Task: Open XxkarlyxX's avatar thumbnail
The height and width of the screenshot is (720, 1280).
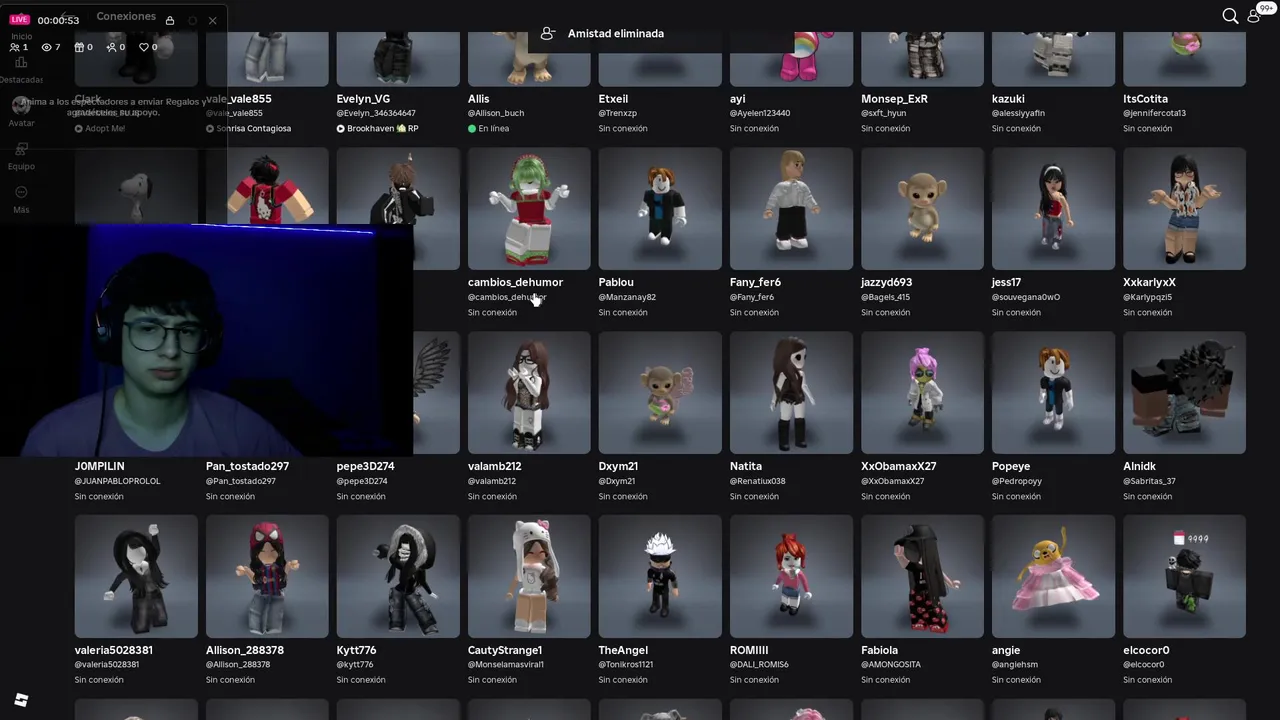Action: click(1184, 208)
